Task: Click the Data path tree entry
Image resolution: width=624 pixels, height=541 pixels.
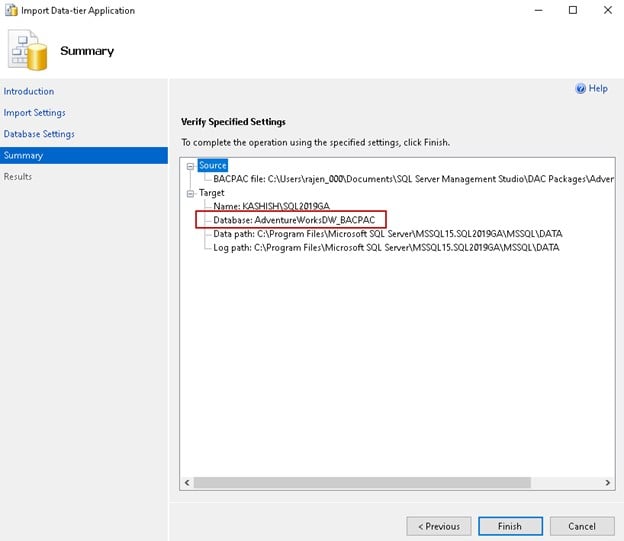Action: coord(386,233)
